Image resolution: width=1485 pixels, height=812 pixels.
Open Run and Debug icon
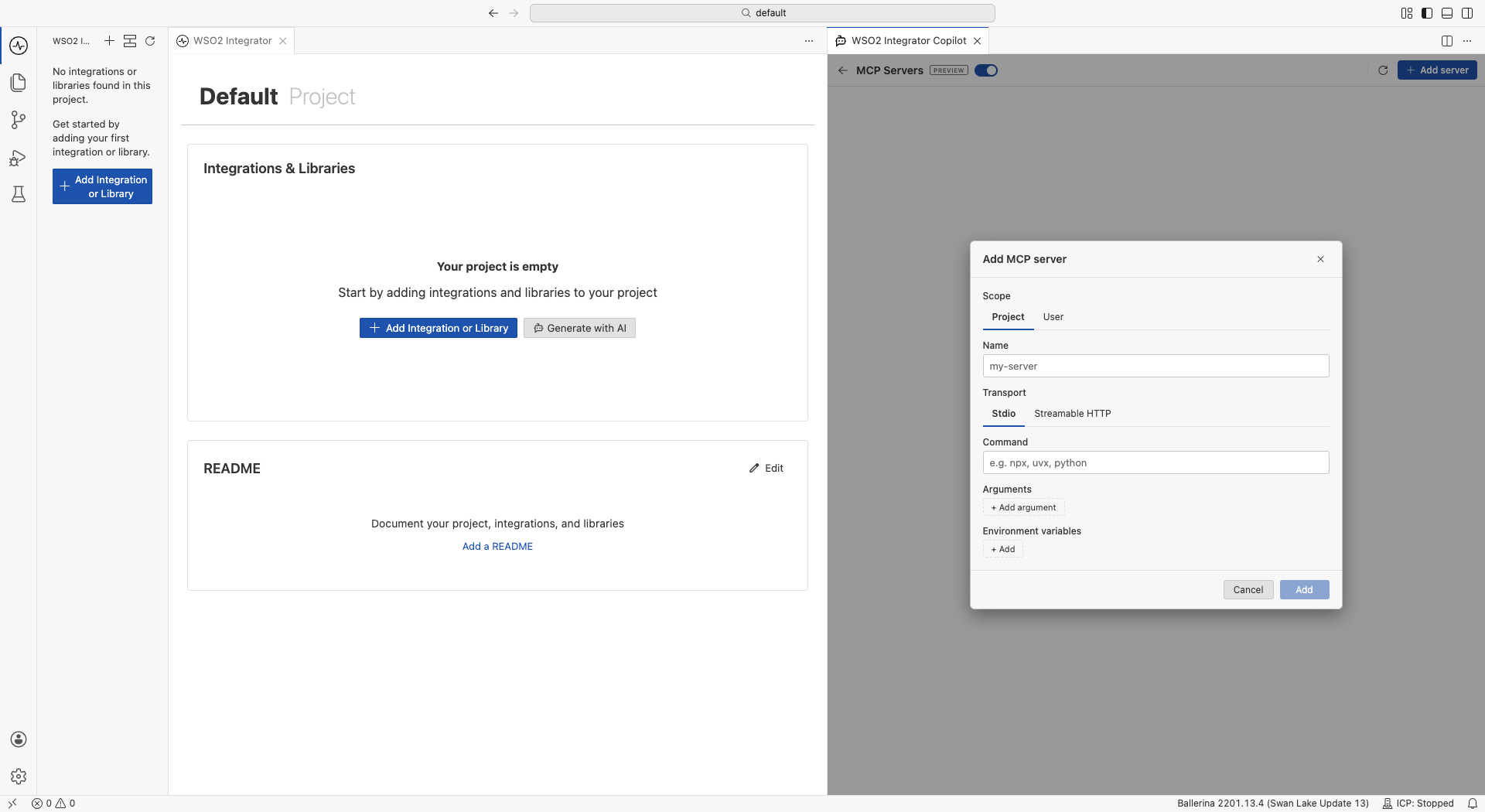(19, 158)
